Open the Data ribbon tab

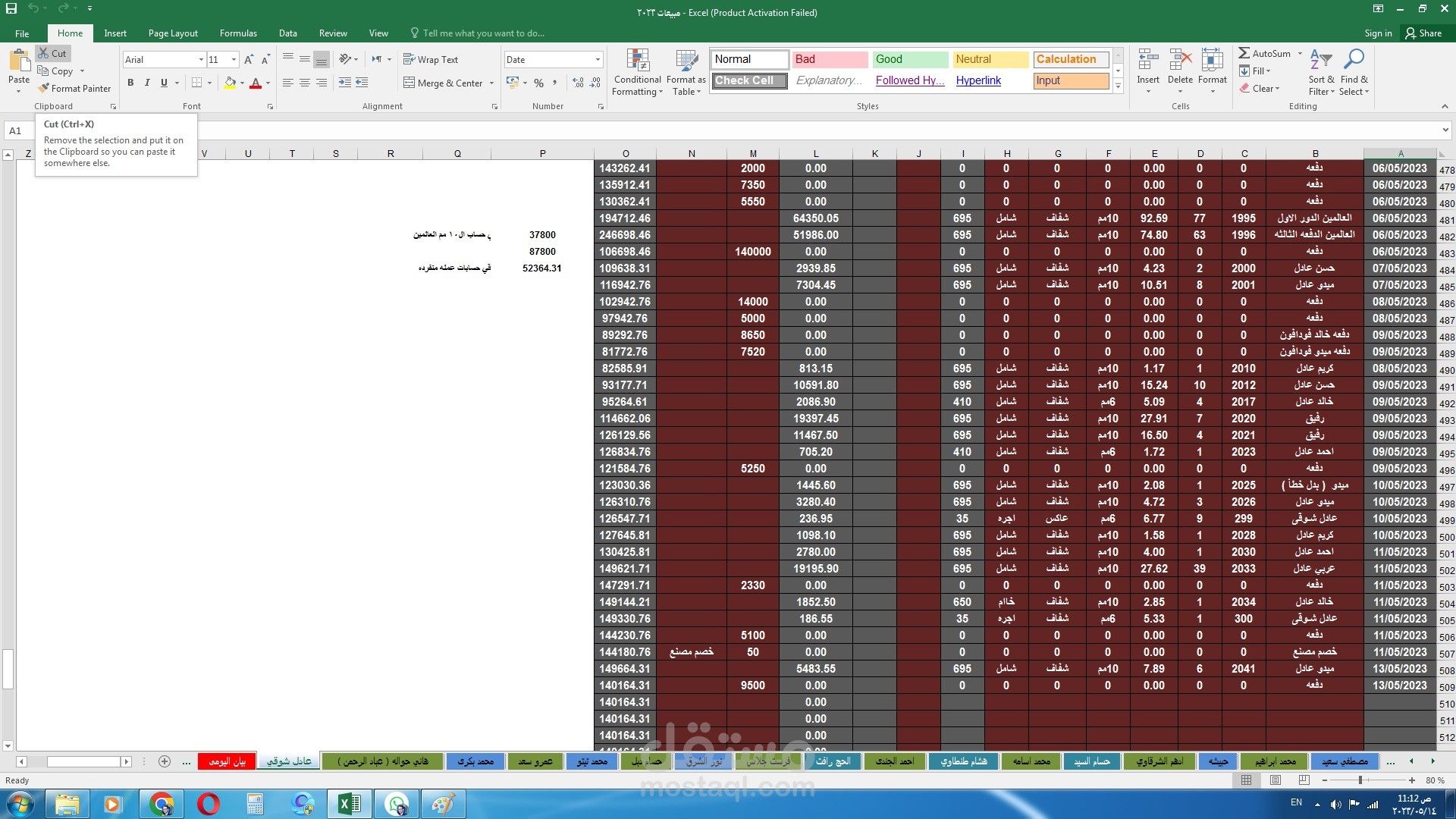click(287, 33)
